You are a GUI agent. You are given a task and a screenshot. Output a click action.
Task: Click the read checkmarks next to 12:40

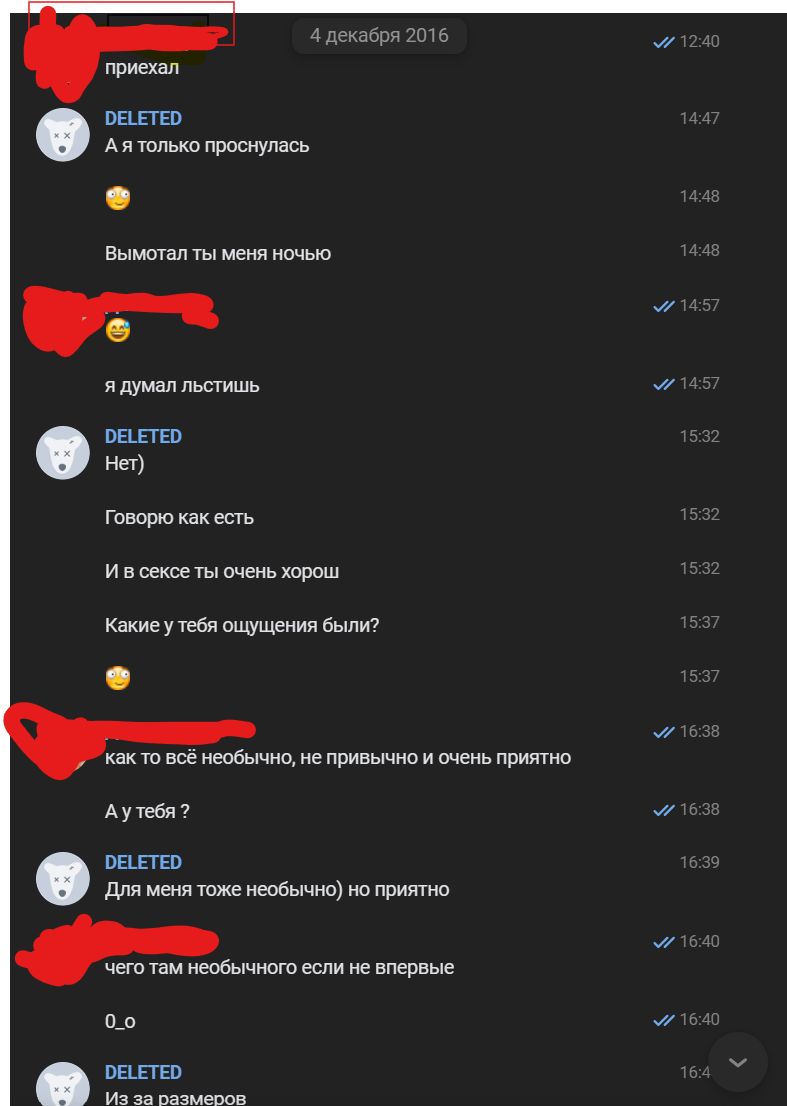(x=664, y=42)
